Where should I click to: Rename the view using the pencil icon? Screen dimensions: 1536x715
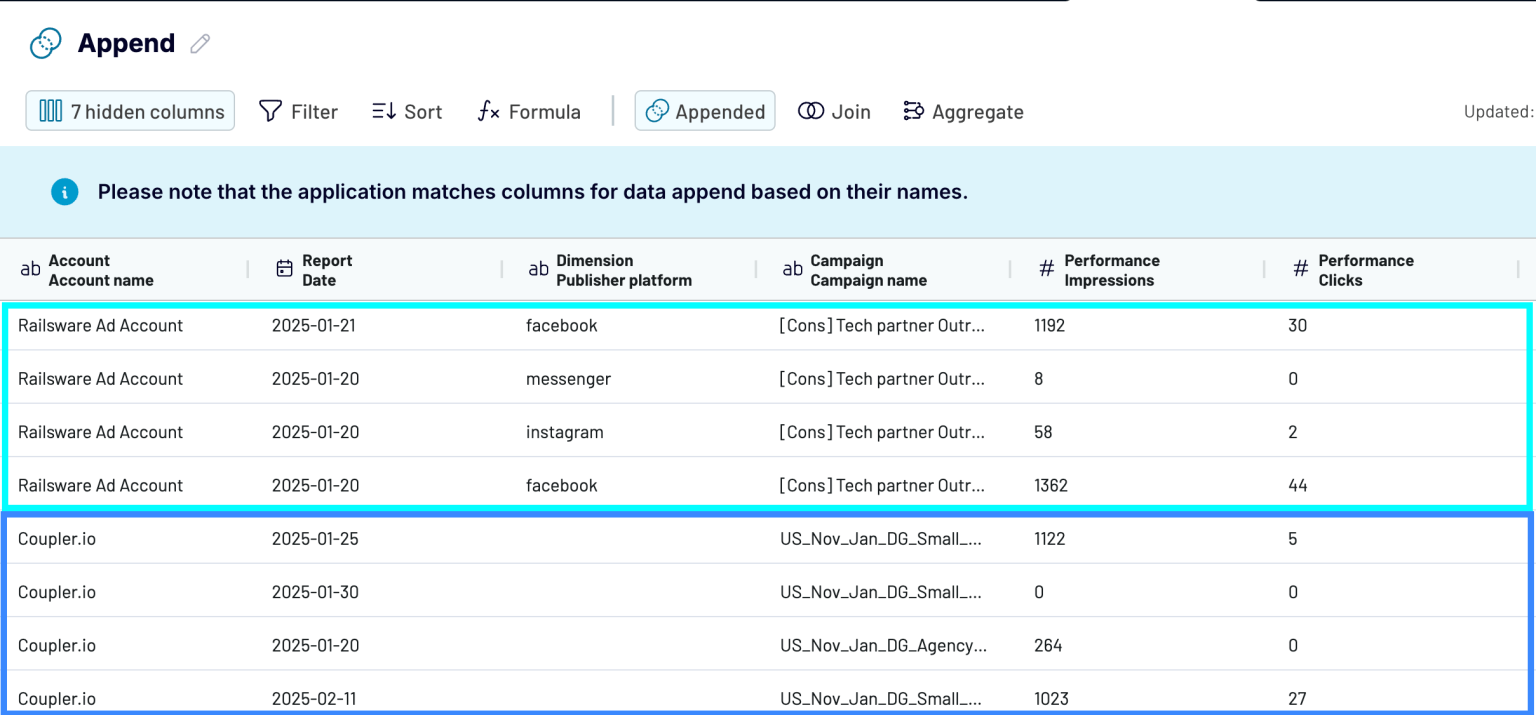[198, 43]
